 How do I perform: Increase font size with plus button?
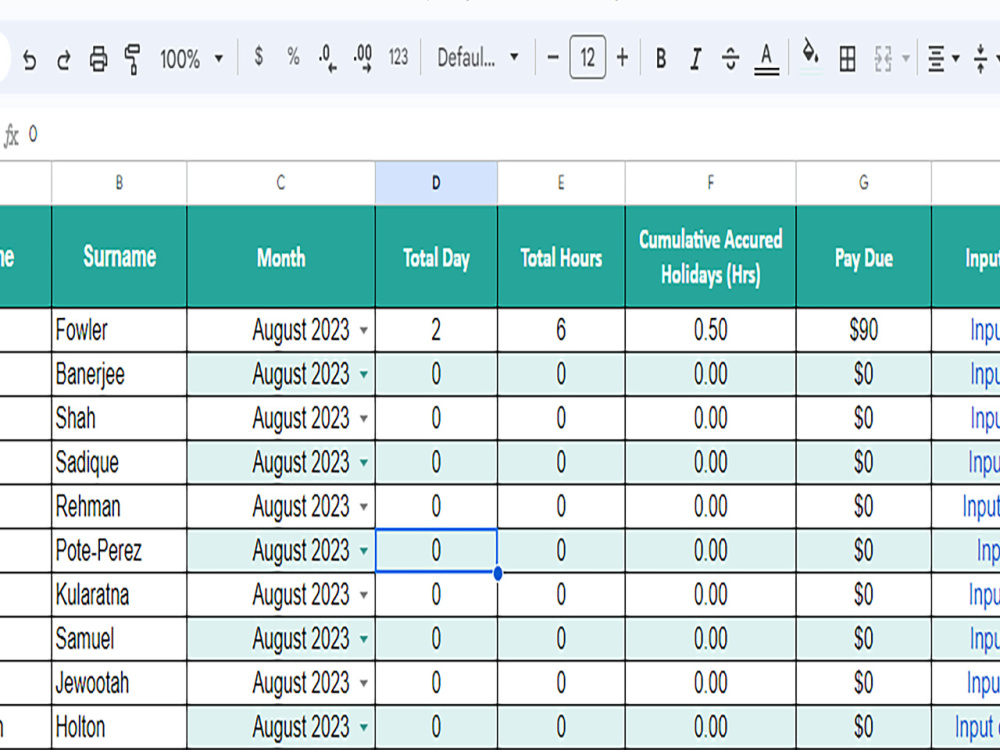point(622,58)
